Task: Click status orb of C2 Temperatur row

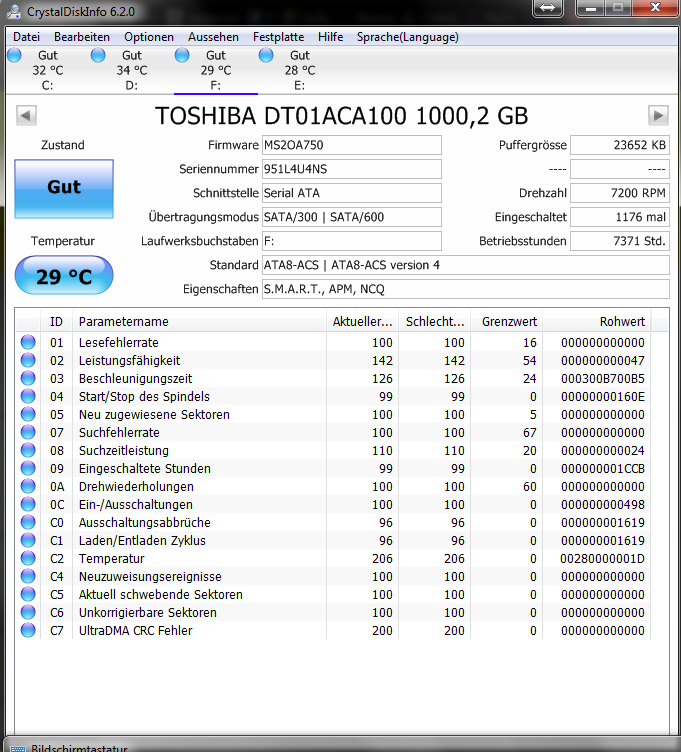Action: tap(28, 558)
